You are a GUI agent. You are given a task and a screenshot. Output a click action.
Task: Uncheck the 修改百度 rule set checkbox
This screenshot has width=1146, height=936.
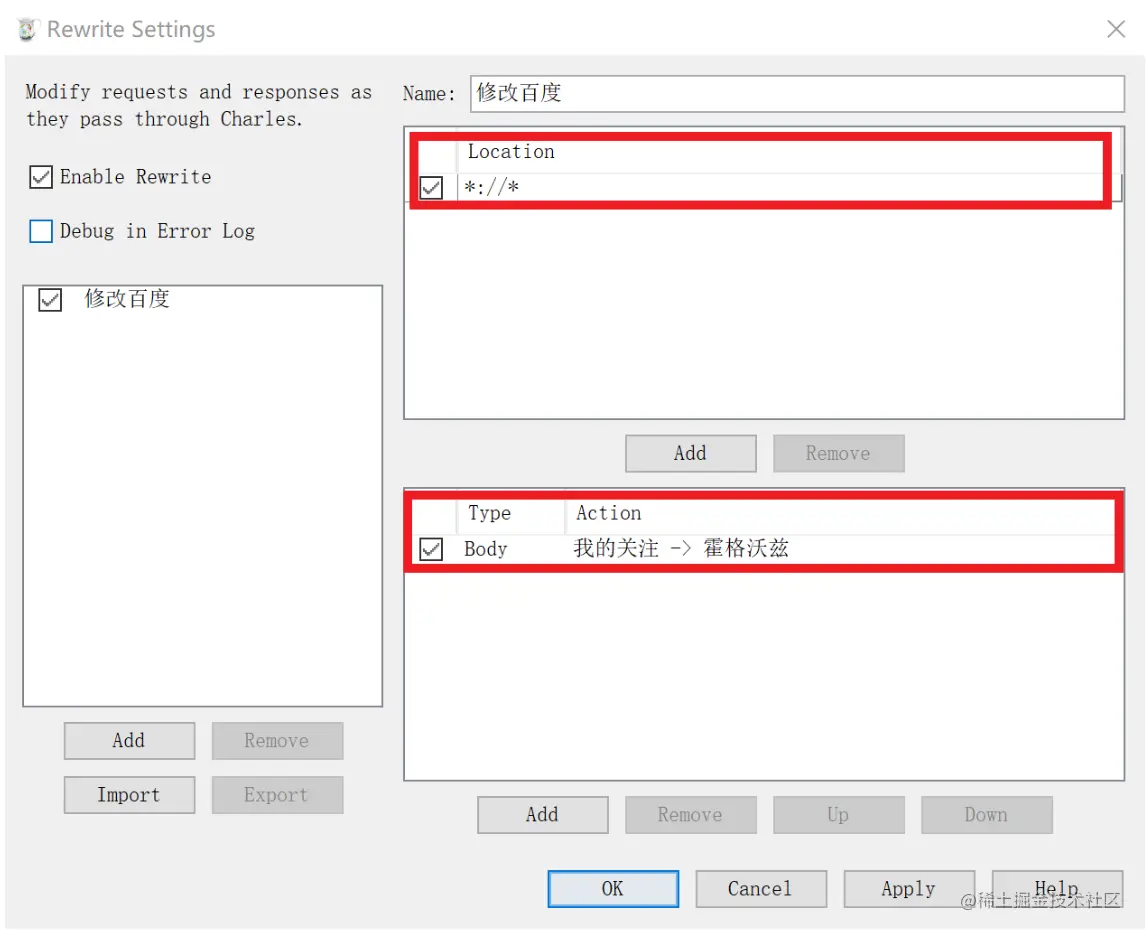click(x=50, y=300)
